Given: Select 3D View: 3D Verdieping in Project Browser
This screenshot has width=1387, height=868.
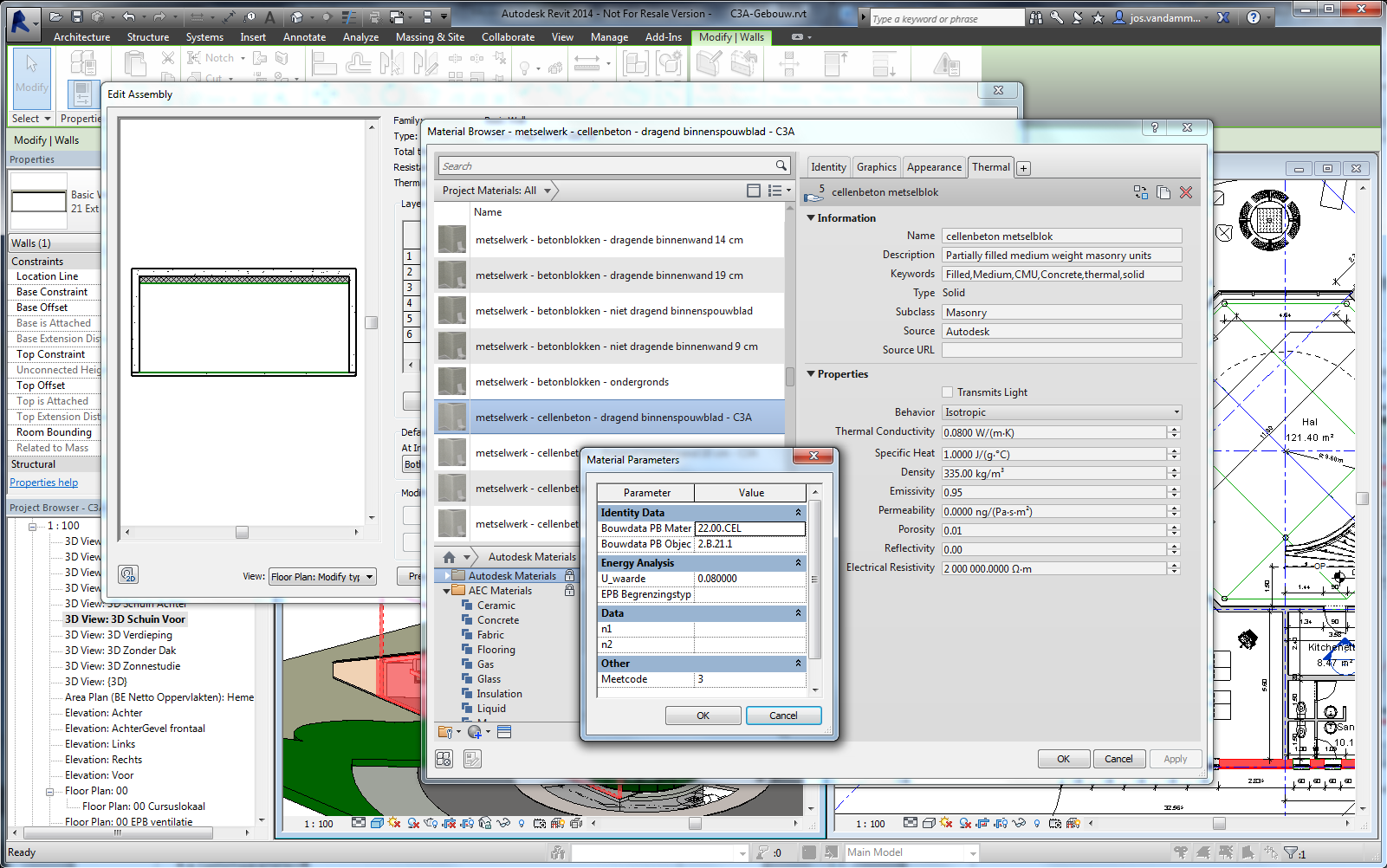Looking at the screenshot, I should 119,635.
